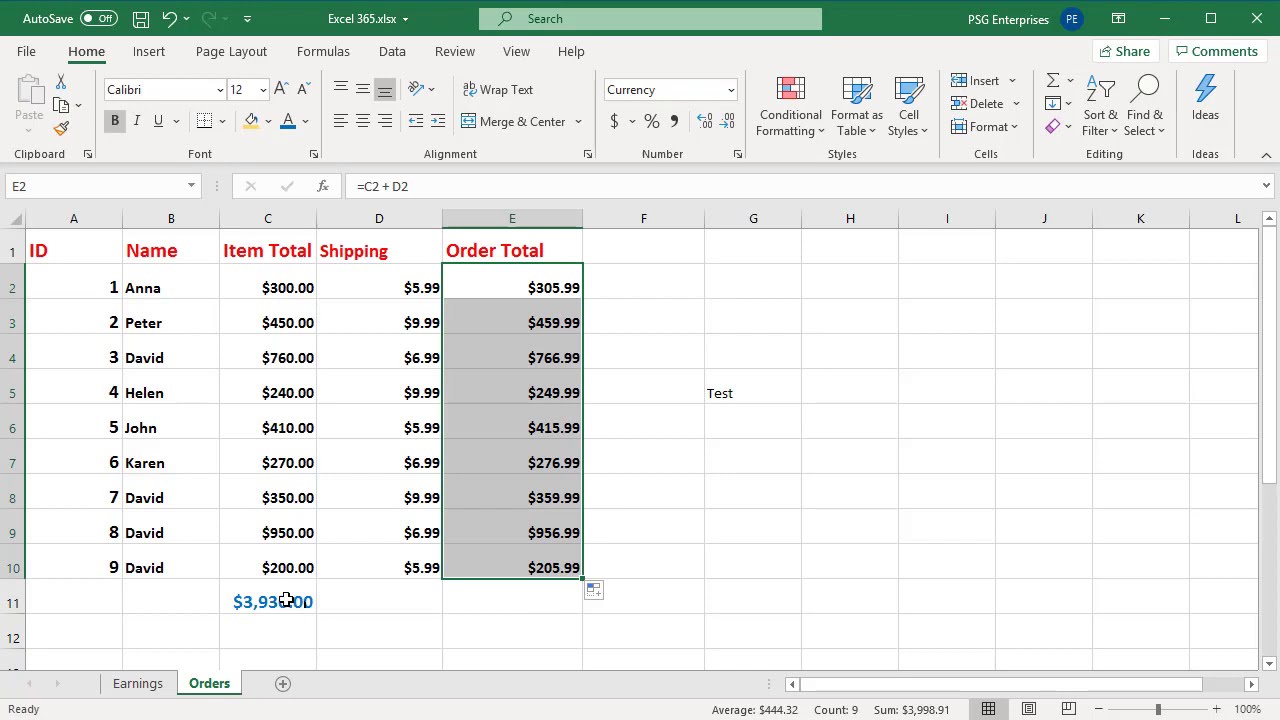This screenshot has height=720, width=1280.
Task: Switch to the Data tab
Action: coord(392,51)
